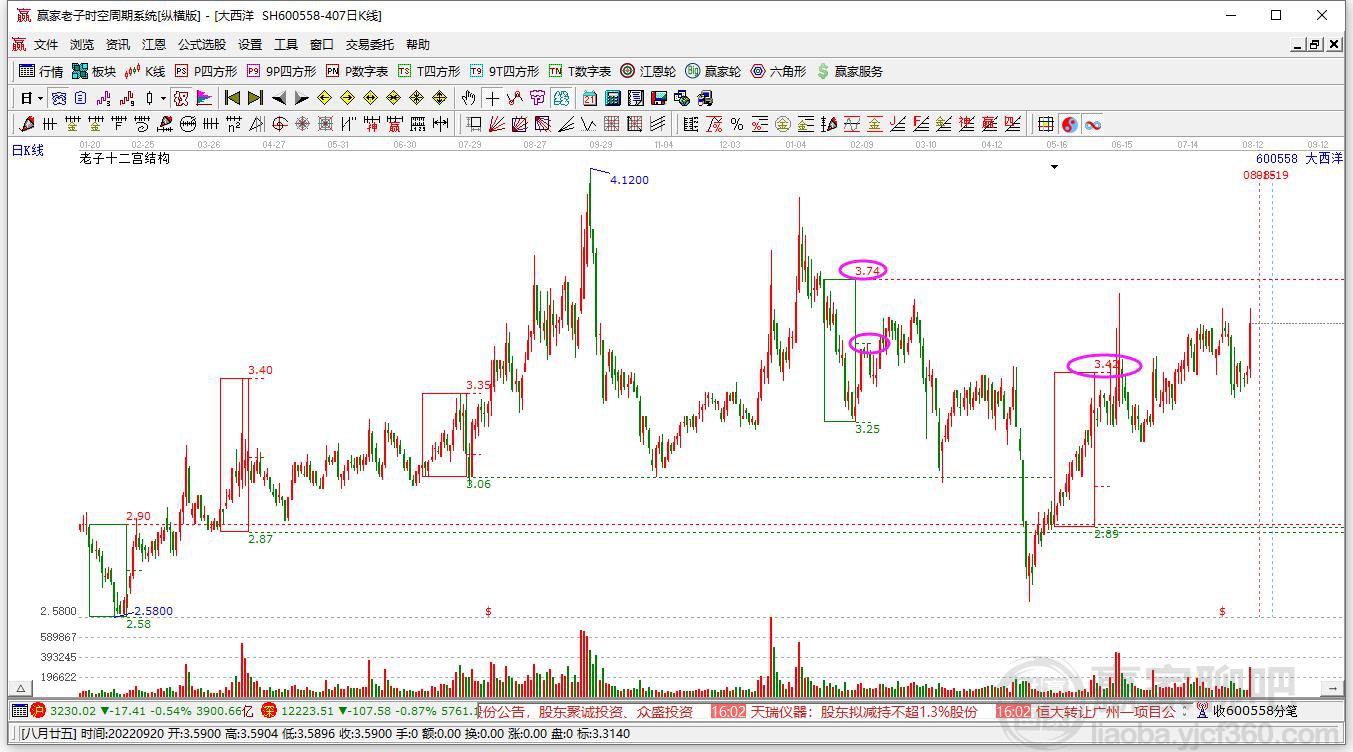Click the save floppy disk icon

(659, 98)
